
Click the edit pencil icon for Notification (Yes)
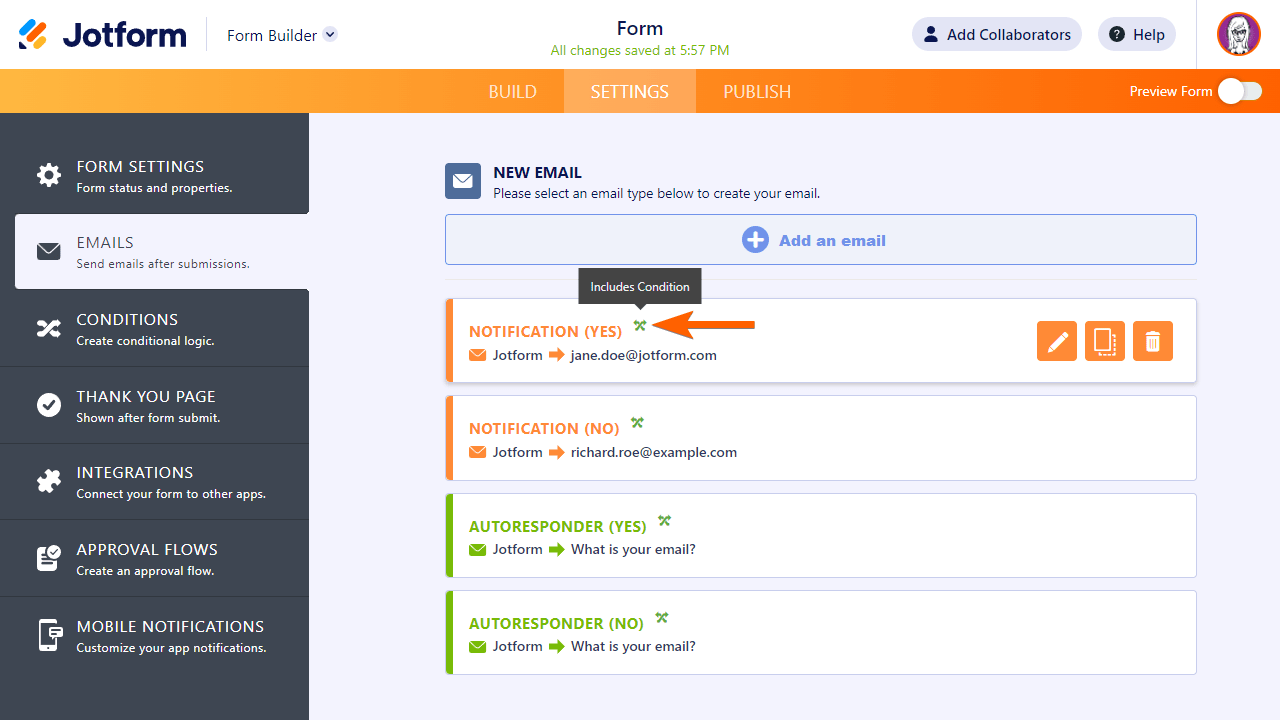(1057, 341)
